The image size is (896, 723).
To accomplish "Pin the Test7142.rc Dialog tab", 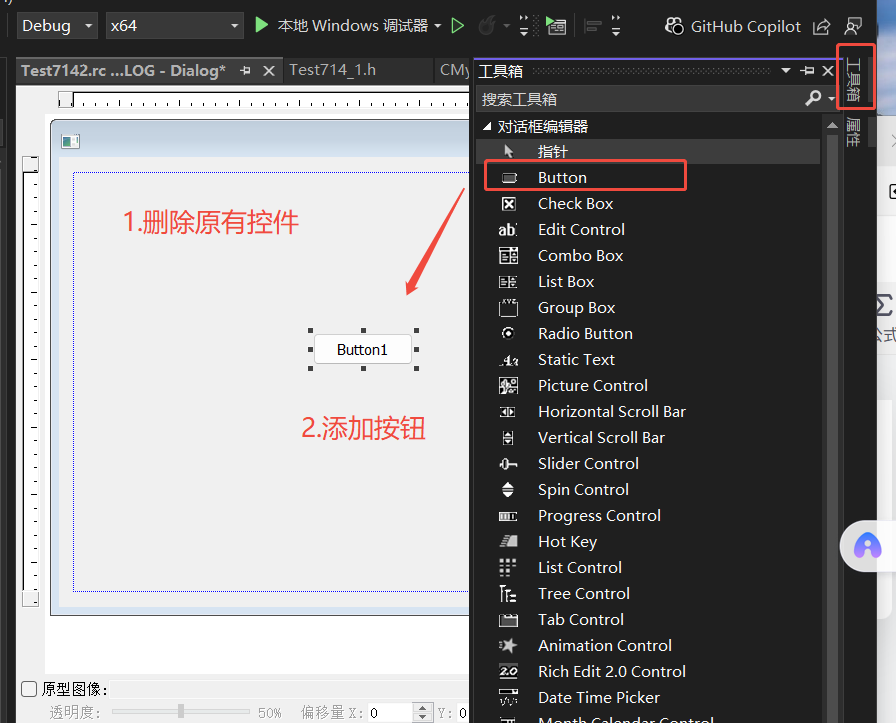I will tap(246, 71).
